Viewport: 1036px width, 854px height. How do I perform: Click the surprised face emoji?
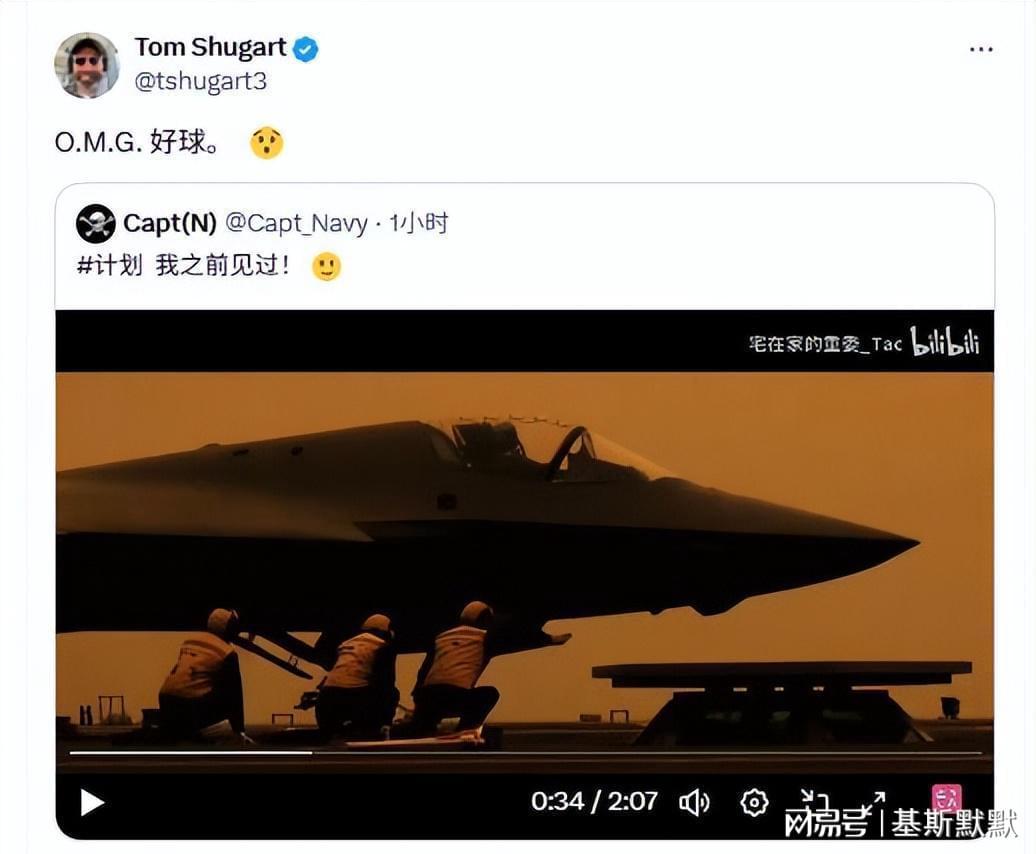[x=267, y=143]
